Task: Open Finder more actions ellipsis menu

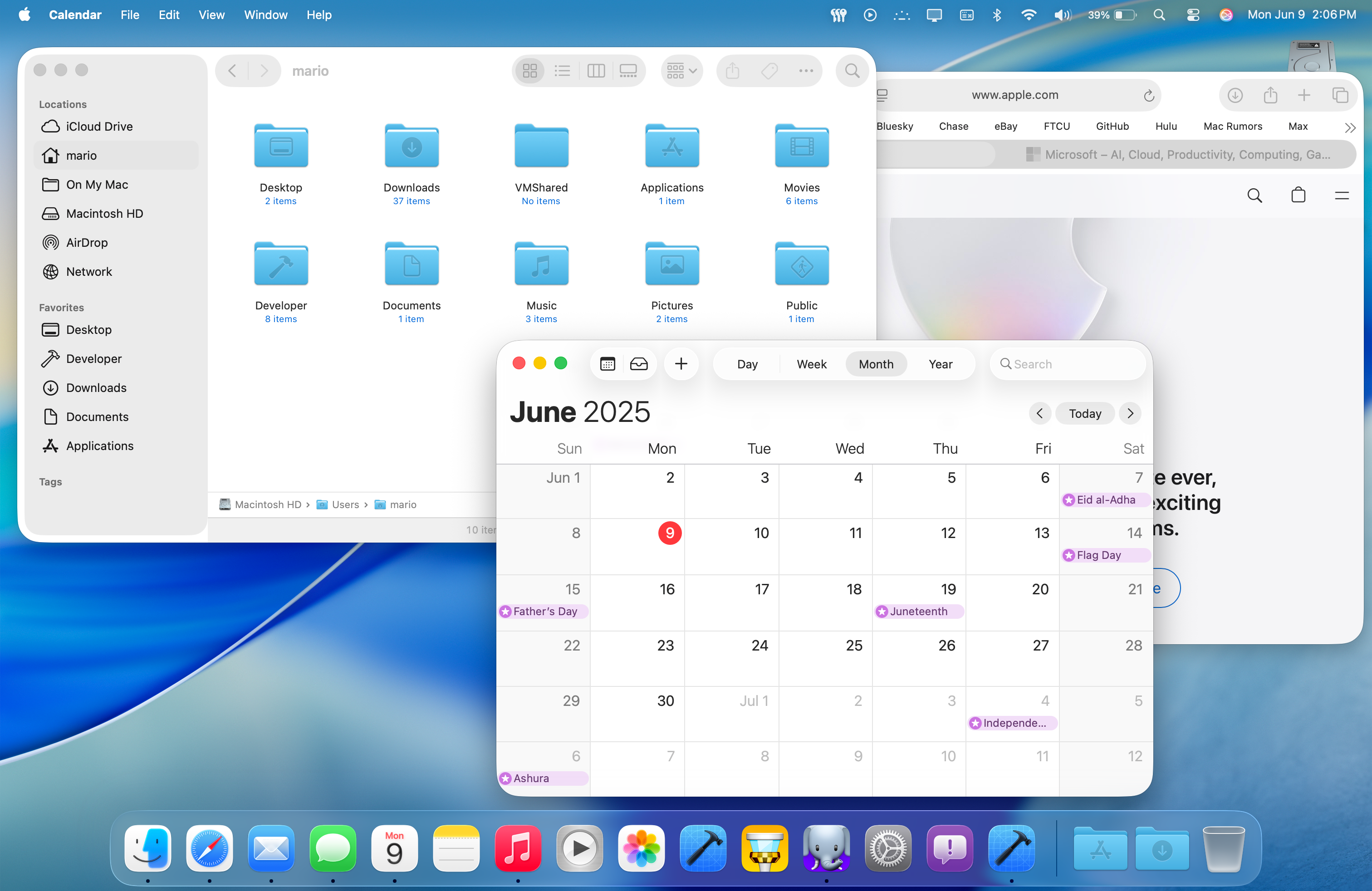Action: 805,71
